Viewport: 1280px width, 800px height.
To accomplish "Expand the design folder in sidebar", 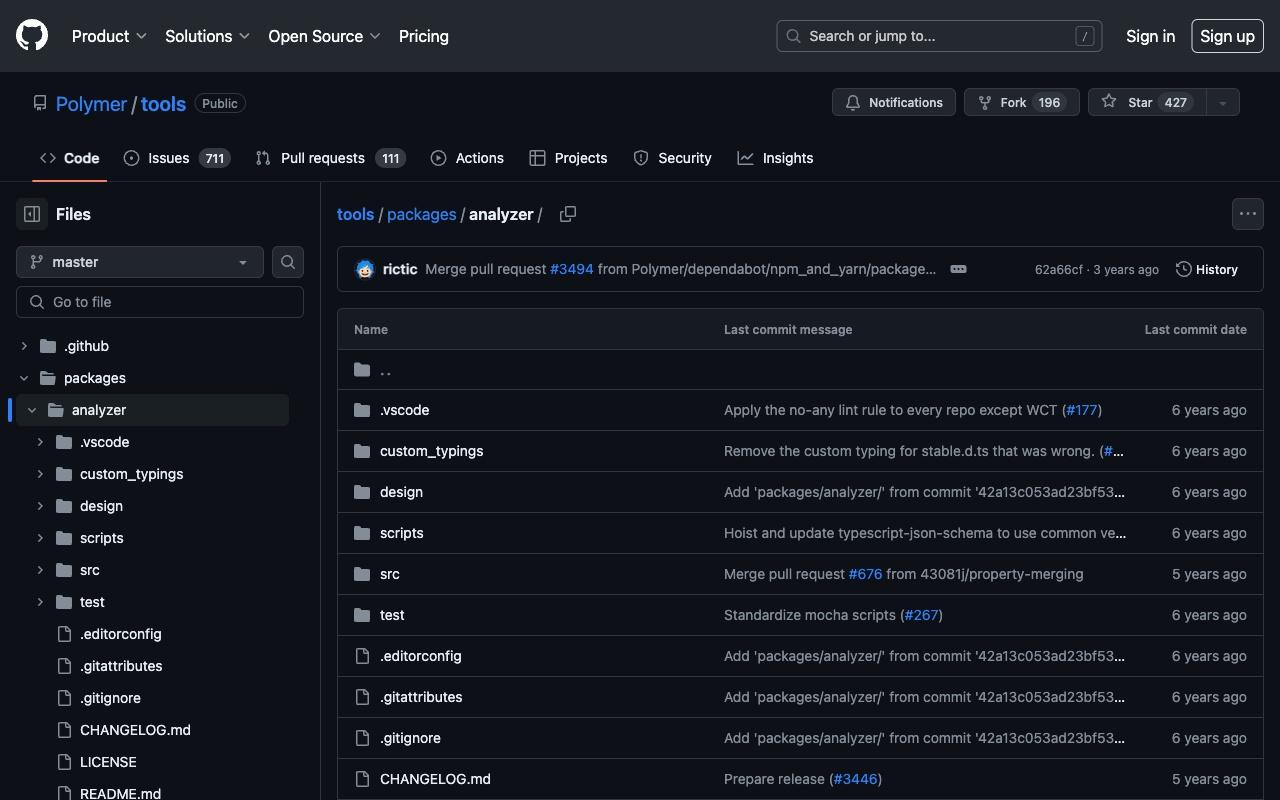I will click(40, 506).
